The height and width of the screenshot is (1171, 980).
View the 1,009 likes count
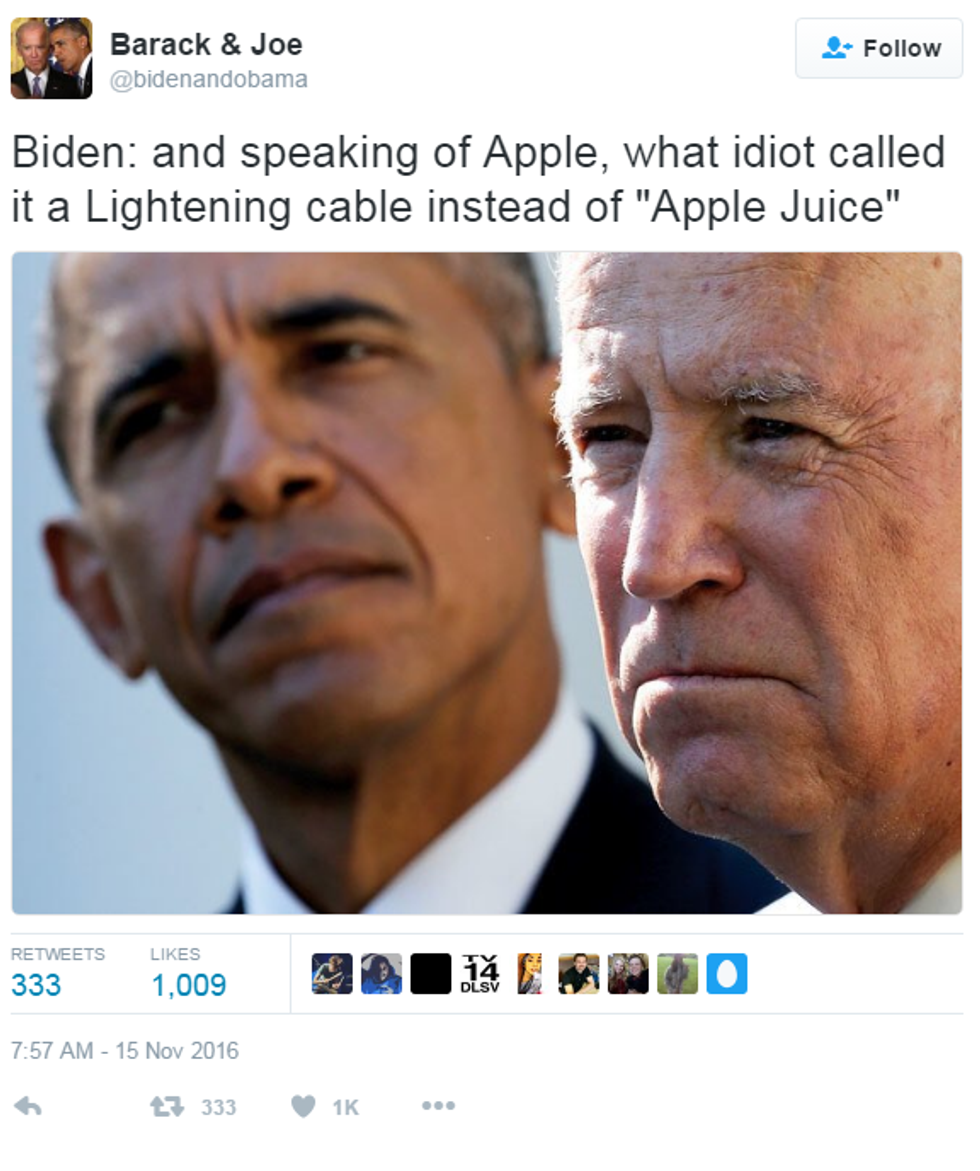(188, 985)
